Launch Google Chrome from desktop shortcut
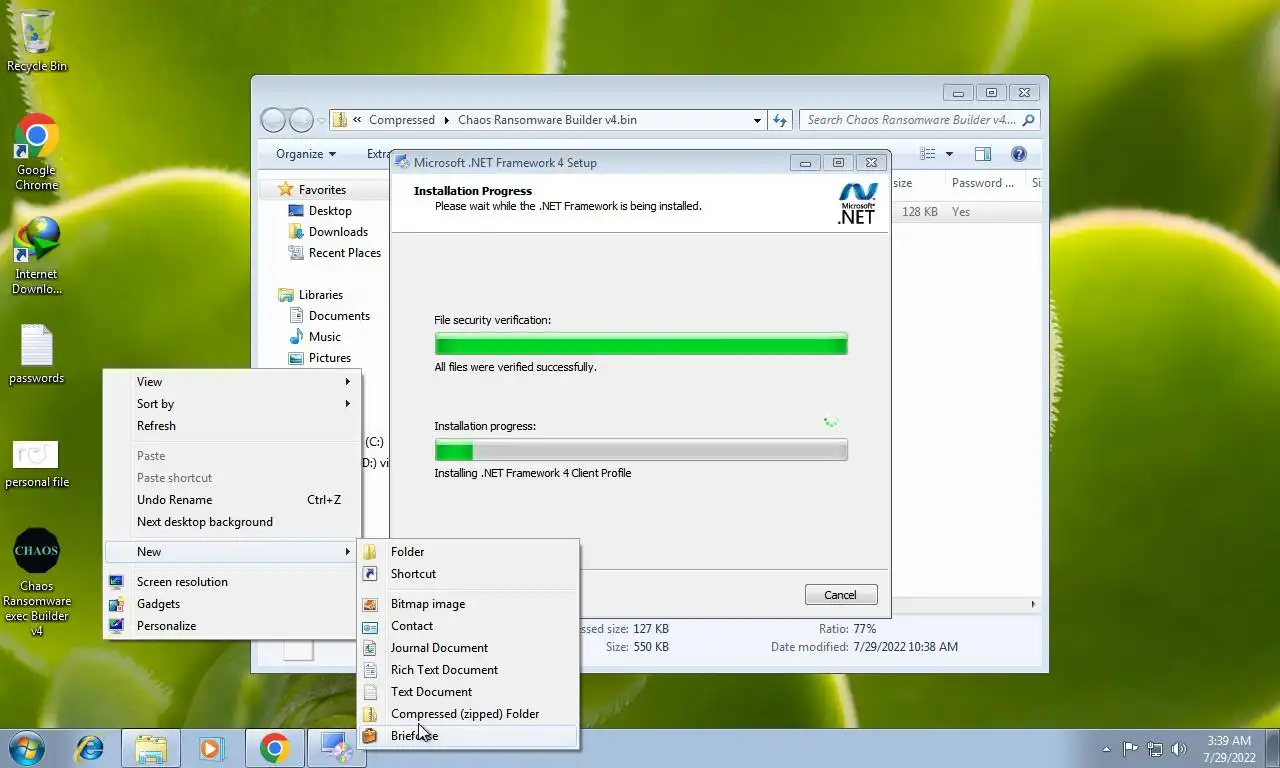1280x768 pixels. point(37,152)
